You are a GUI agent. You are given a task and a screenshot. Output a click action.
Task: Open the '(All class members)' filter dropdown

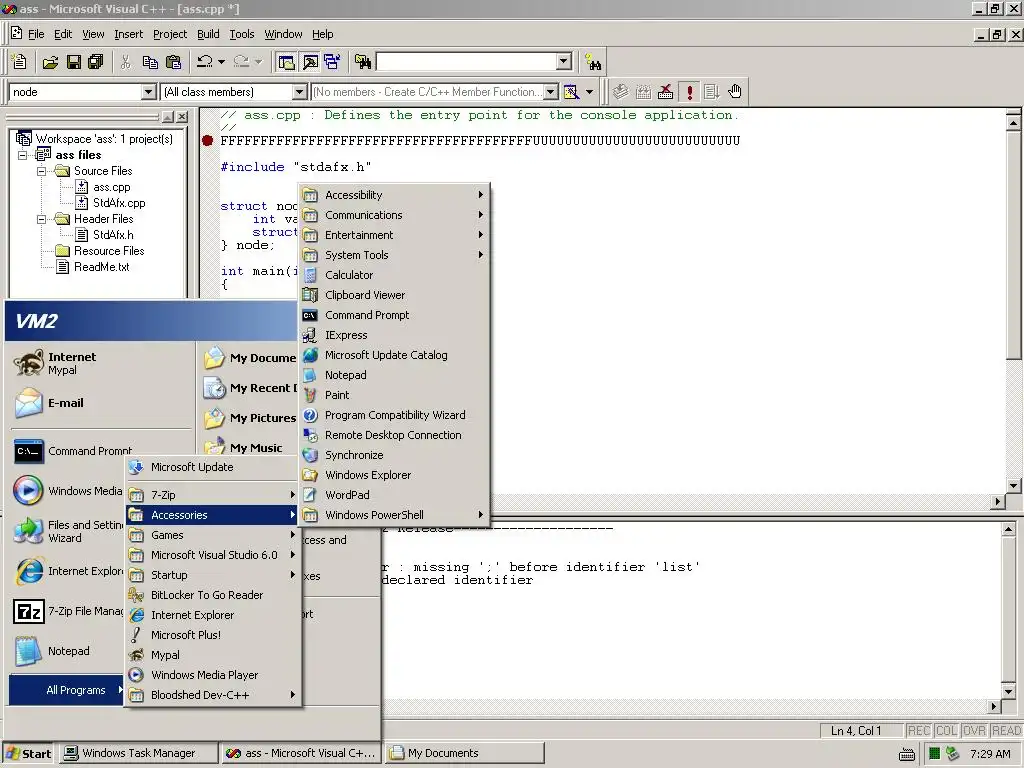[x=300, y=92]
